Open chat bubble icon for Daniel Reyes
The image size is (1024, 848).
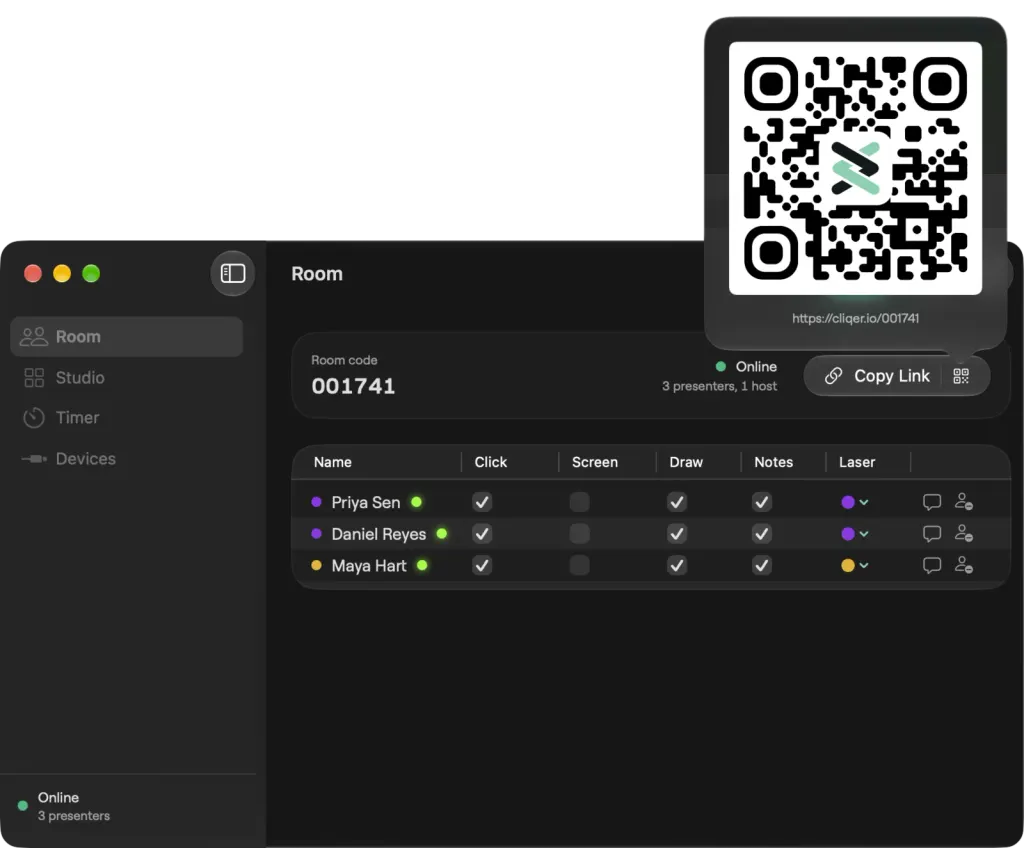point(932,534)
